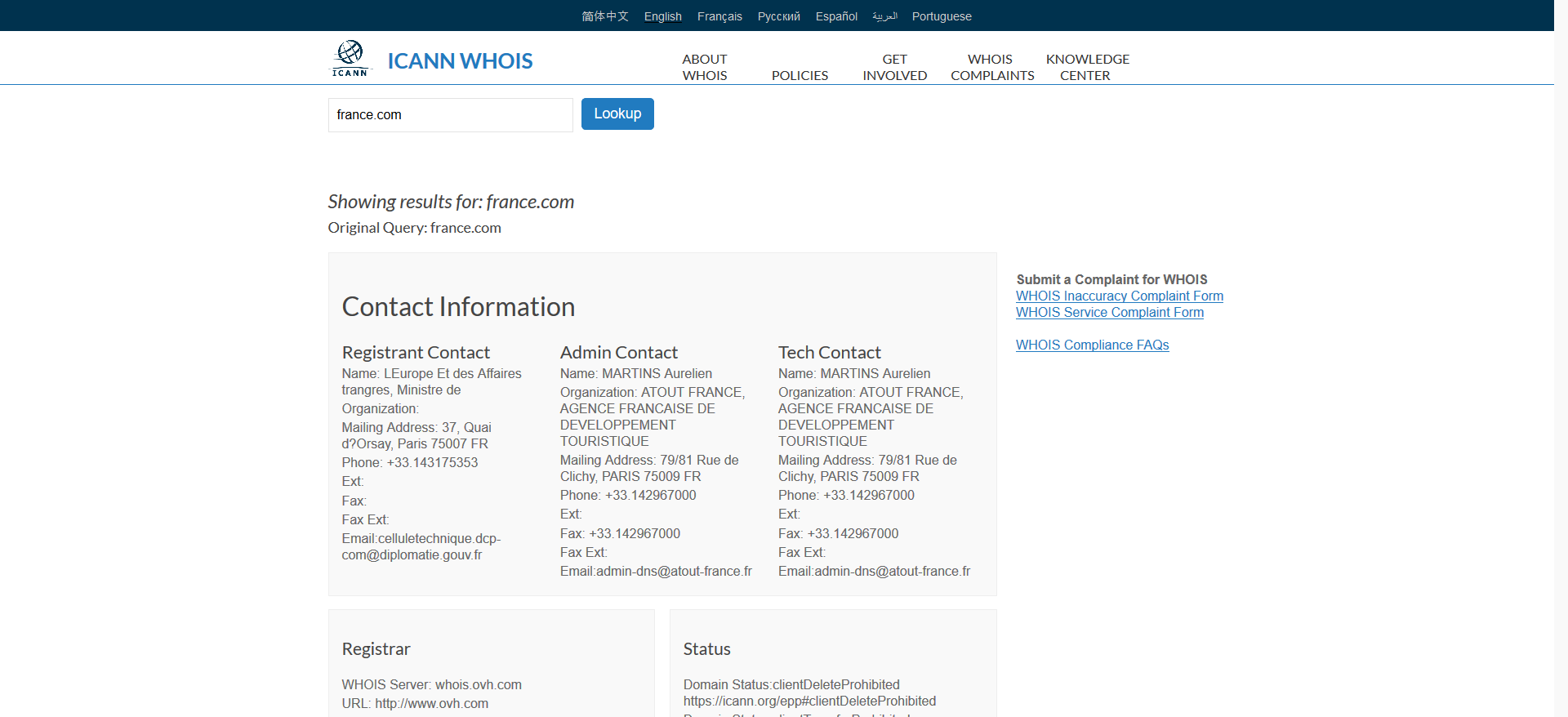Click the 'Submit a Complaint for WHOIS' heading

(x=1111, y=280)
